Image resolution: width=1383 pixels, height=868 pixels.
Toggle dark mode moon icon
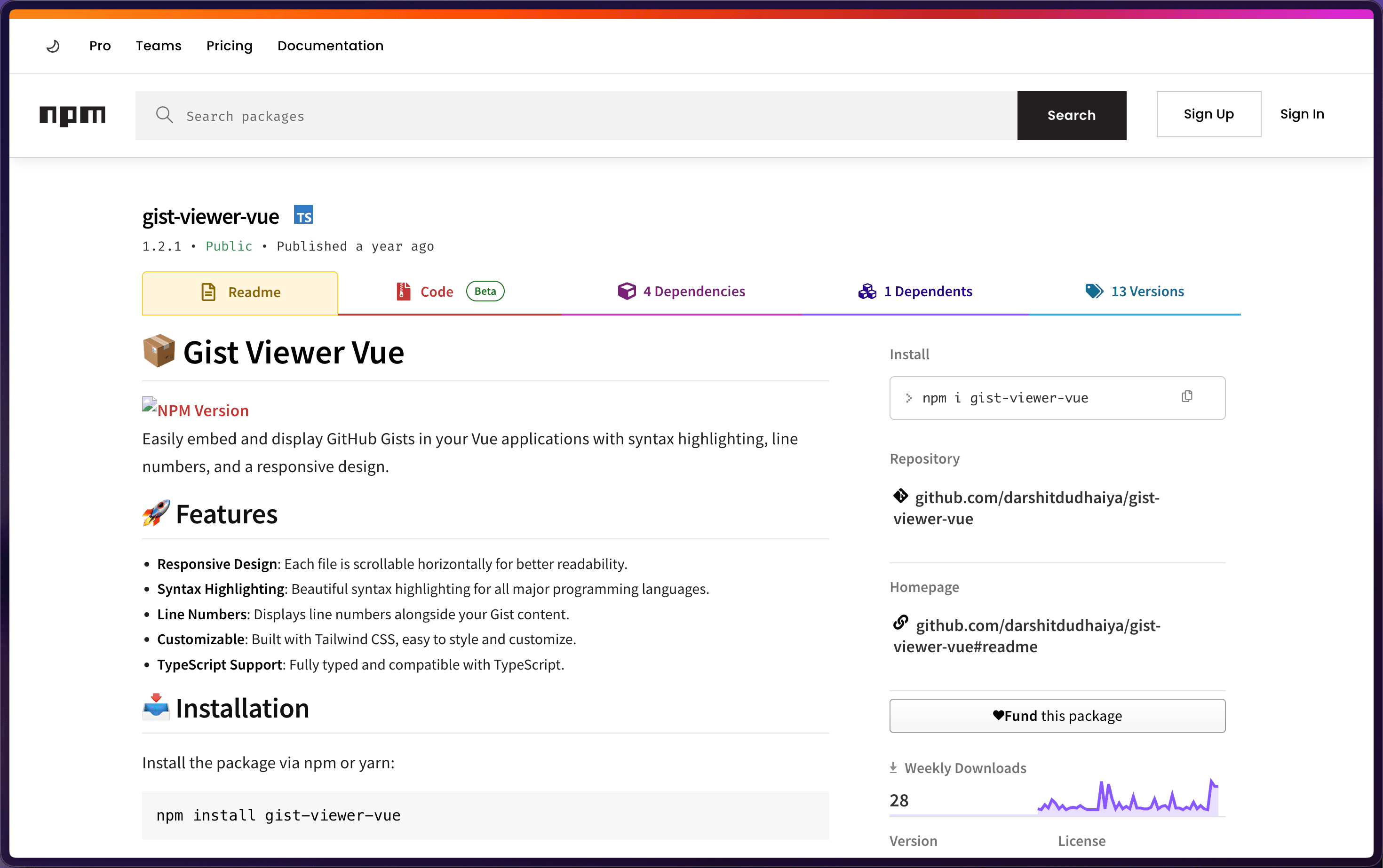53,46
